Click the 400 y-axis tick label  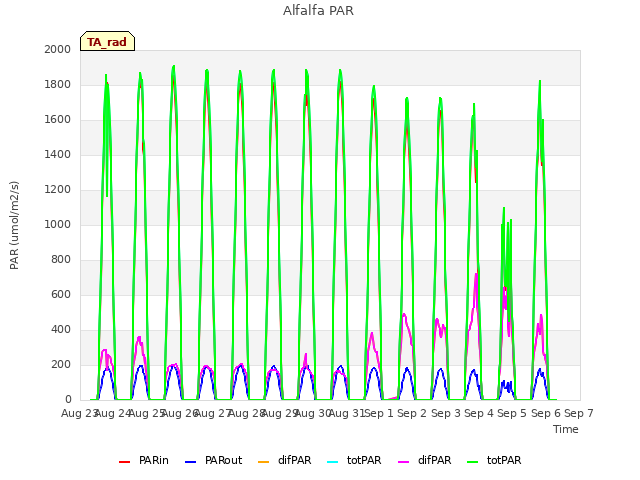(x=61, y=329)
